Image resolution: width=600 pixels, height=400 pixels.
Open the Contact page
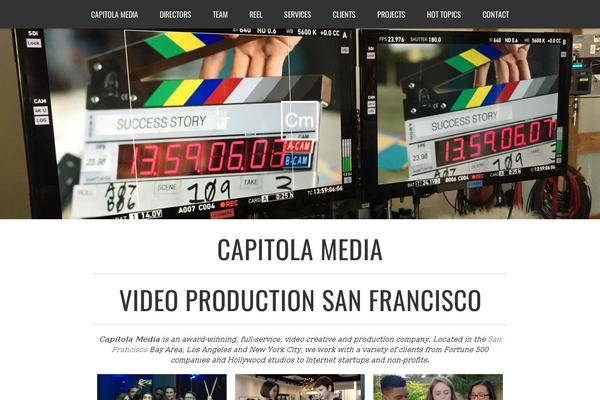coord(495,15)
